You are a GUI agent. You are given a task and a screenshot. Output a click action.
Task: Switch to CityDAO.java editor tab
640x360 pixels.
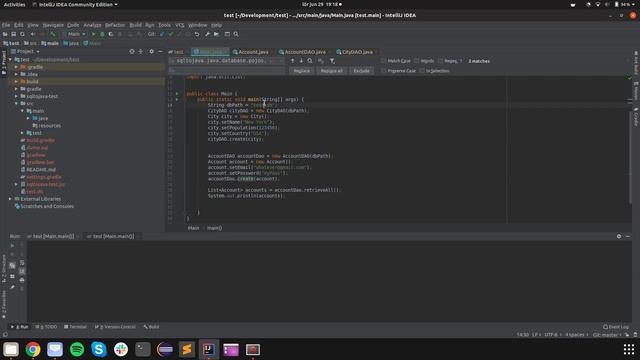point(357,52)
